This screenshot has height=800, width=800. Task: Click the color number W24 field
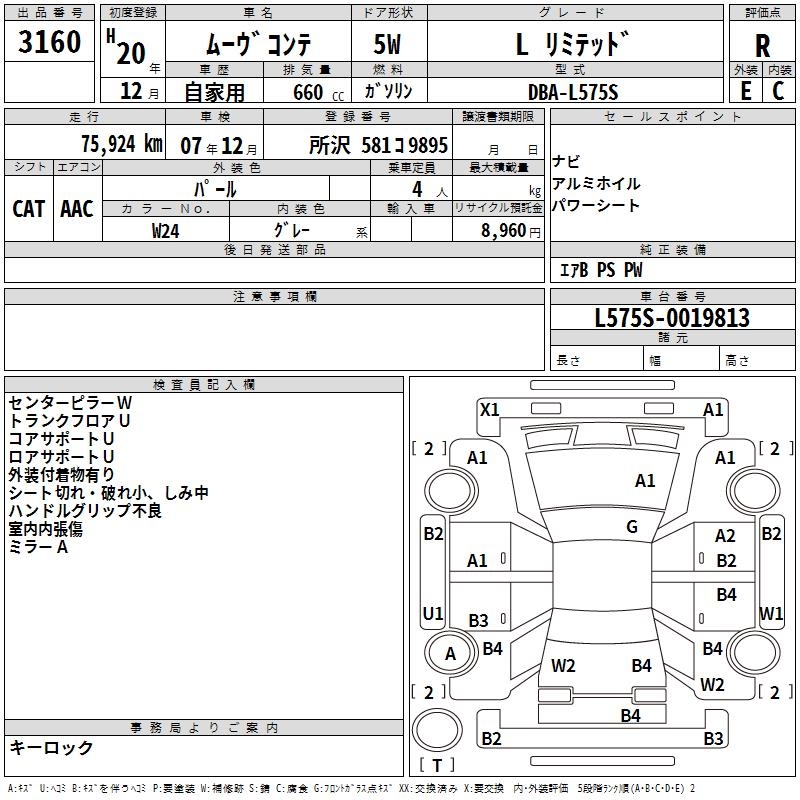pos(166,230)
